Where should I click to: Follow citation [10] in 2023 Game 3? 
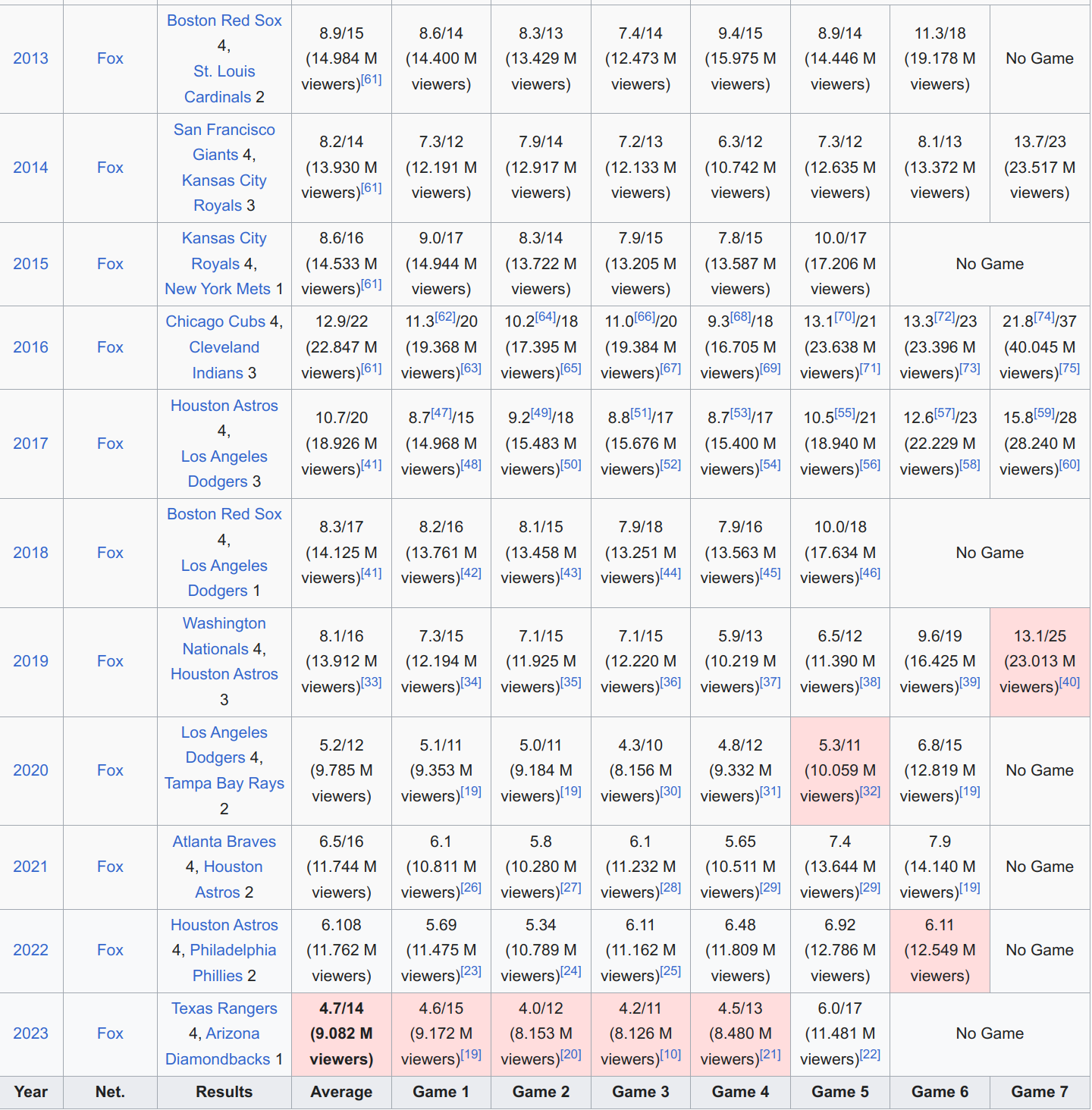click(670, 1054)
